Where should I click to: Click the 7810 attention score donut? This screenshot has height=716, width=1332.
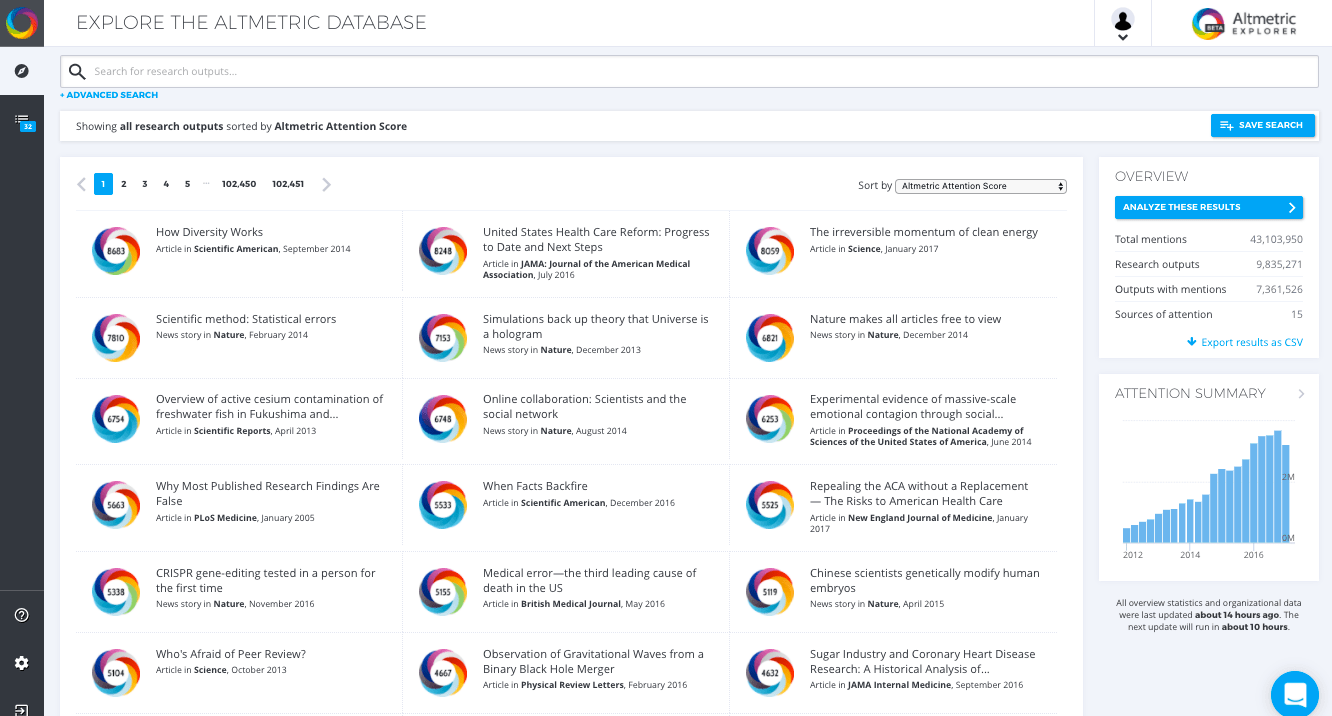tap(116, 338)
